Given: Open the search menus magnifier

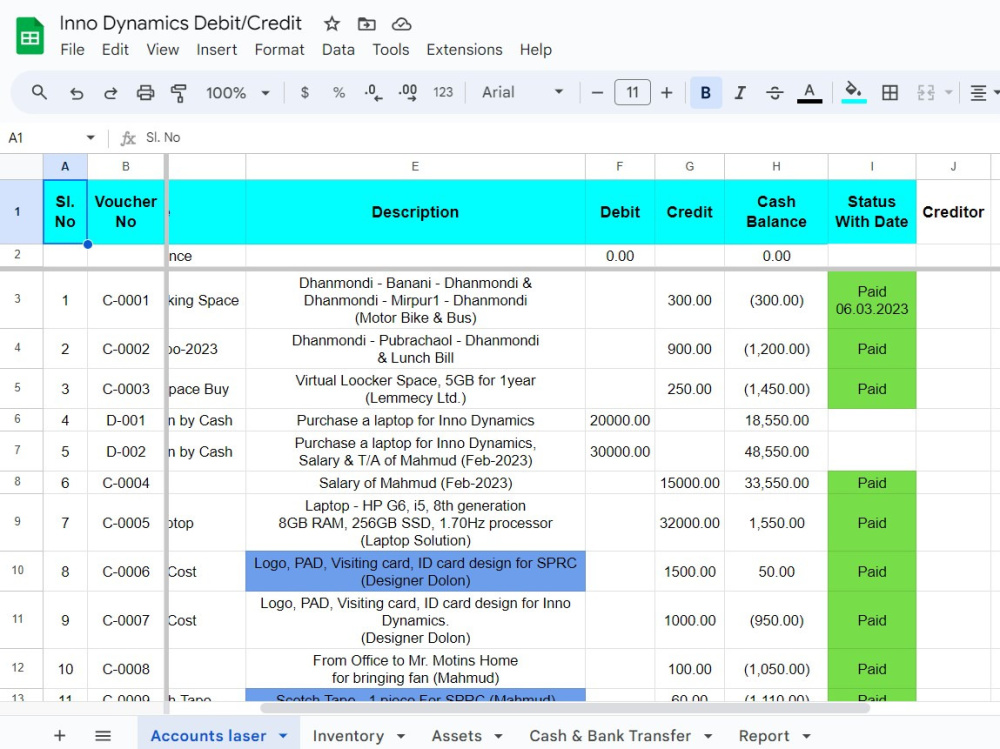Looking at the screenshot, I should pos(40,93).
